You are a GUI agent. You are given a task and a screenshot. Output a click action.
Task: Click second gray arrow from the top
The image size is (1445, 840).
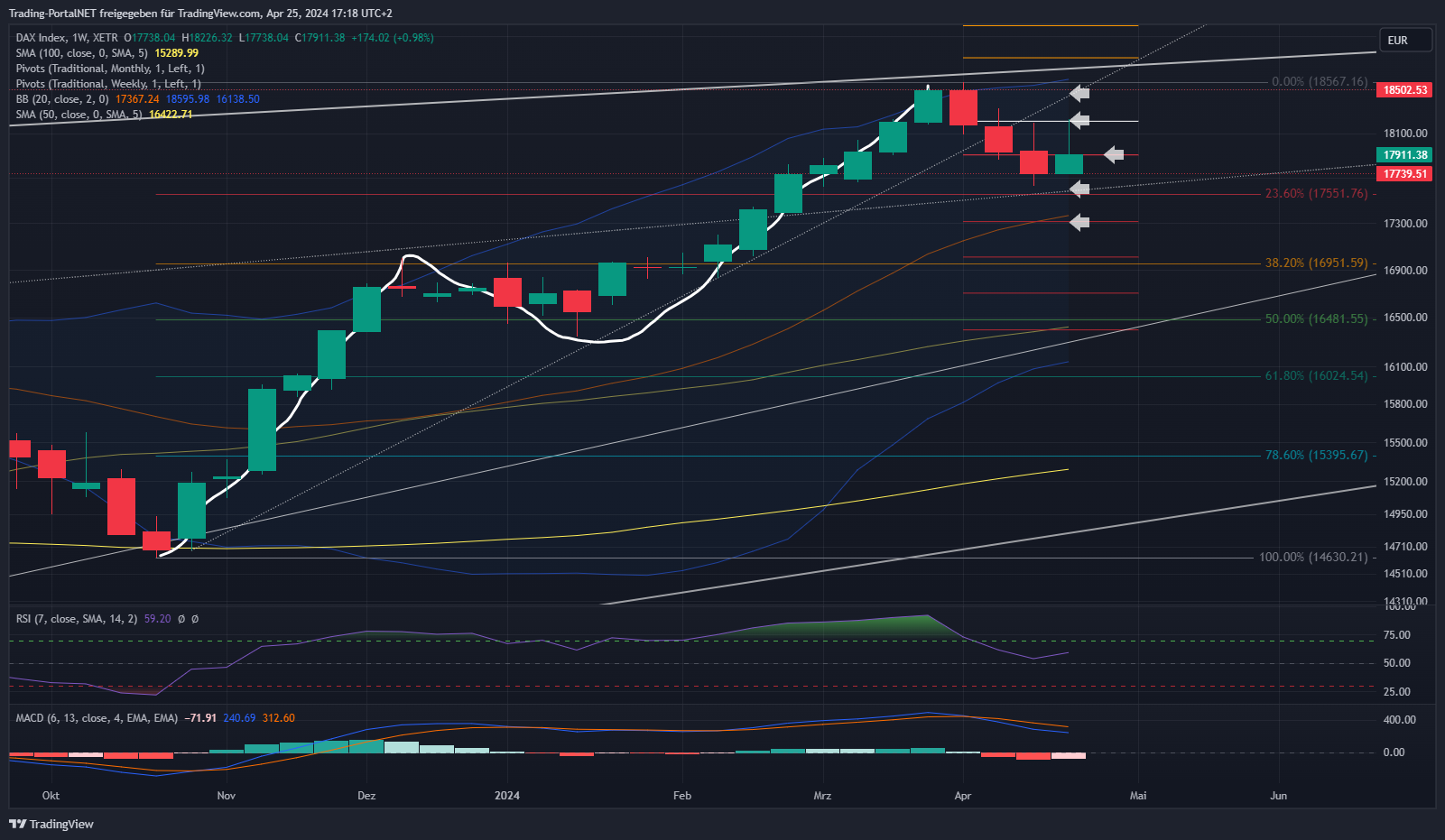1079,121
